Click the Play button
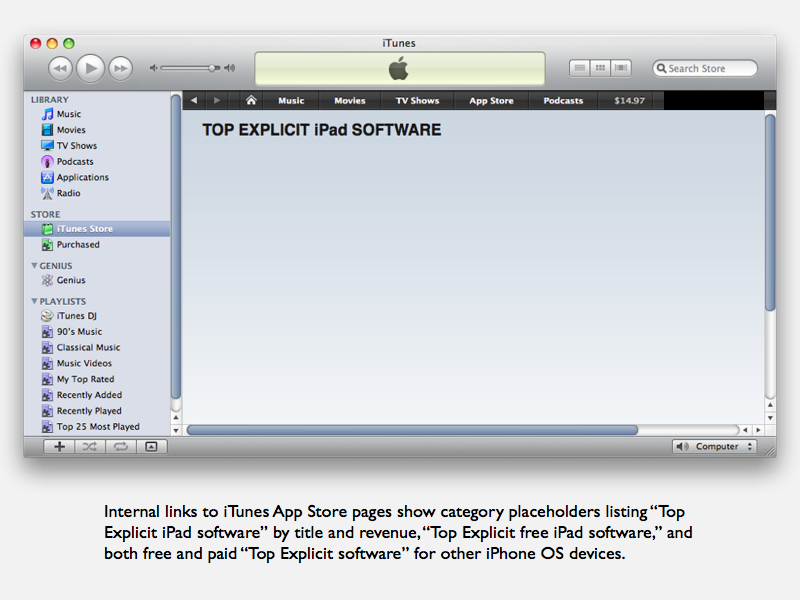The width and height of the screenshot is (800, 600). (x=90, y=68)
